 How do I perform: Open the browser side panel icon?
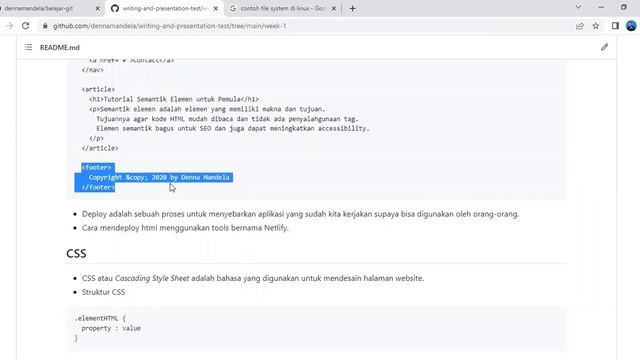tap(615, 26)
